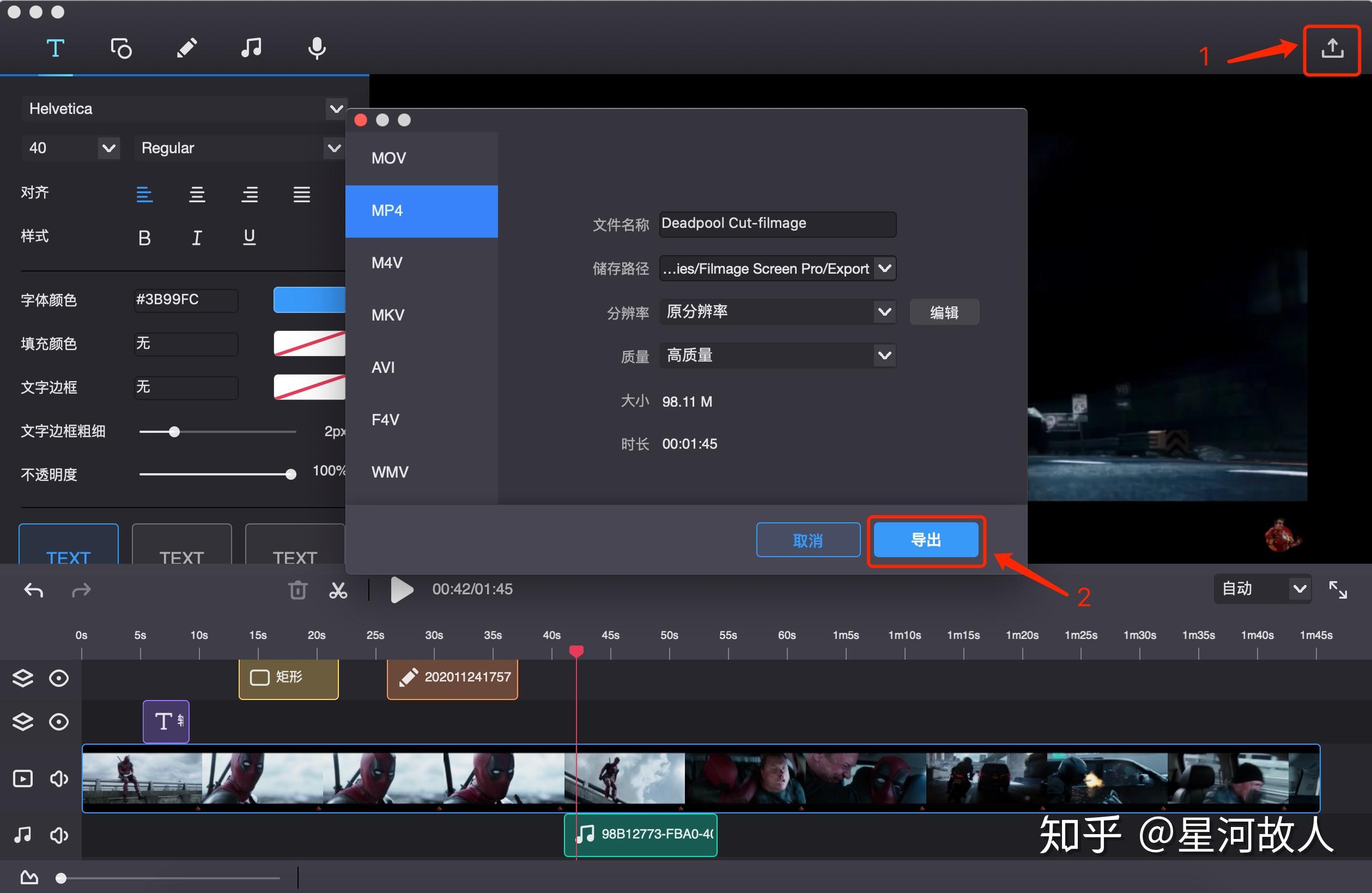Adjust the opacity slider
The height and width of the screenshot is (893, 1372).
[291, 474]
